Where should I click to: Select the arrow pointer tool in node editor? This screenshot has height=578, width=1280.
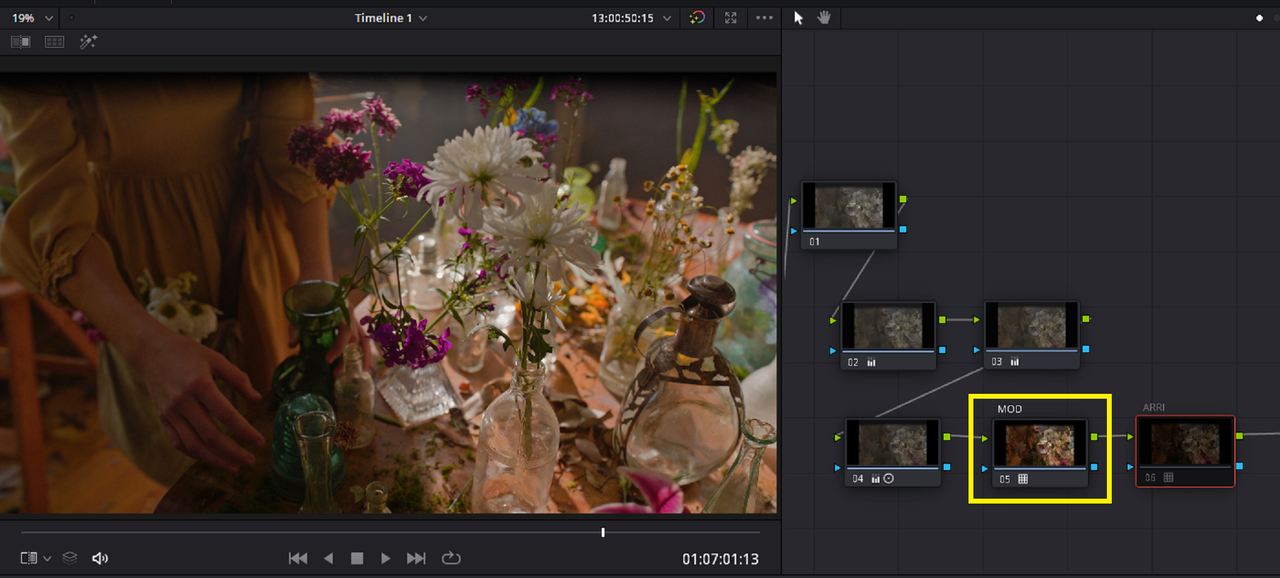click(x=798, y=18)
